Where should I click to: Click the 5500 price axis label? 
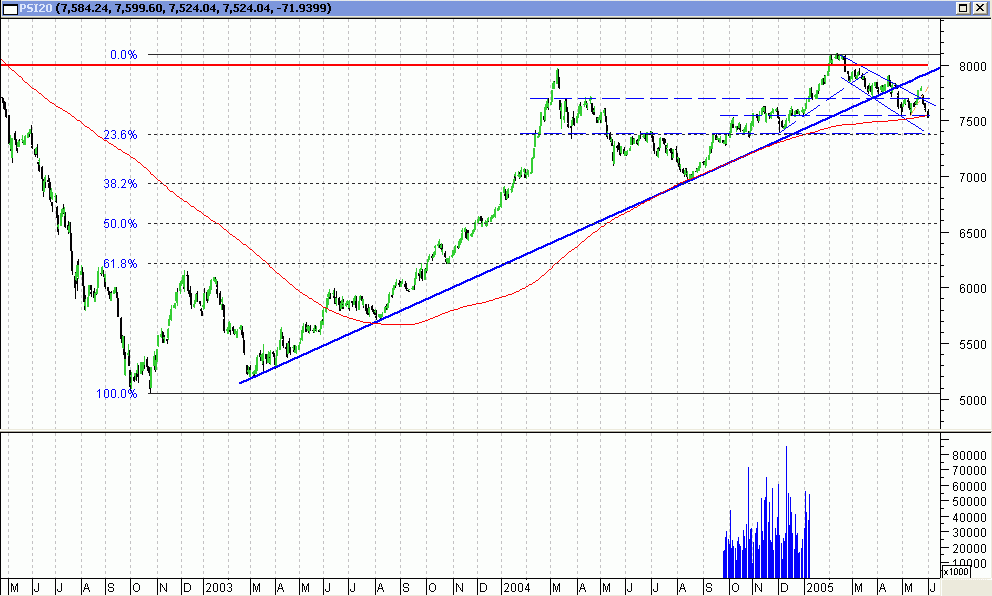pyautogui.click(x=972, y=345)
